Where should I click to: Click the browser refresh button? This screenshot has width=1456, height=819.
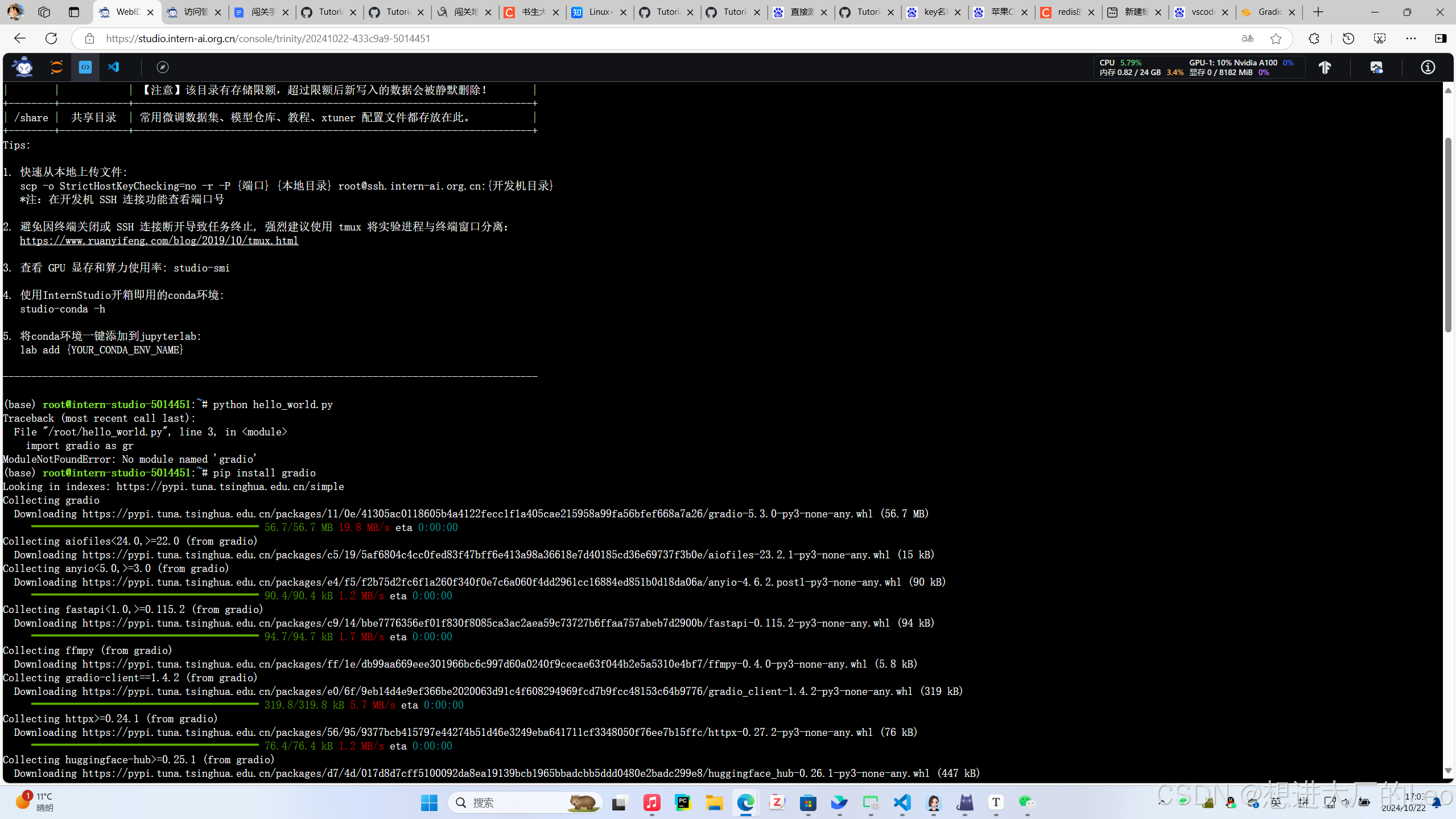(51, 38)
